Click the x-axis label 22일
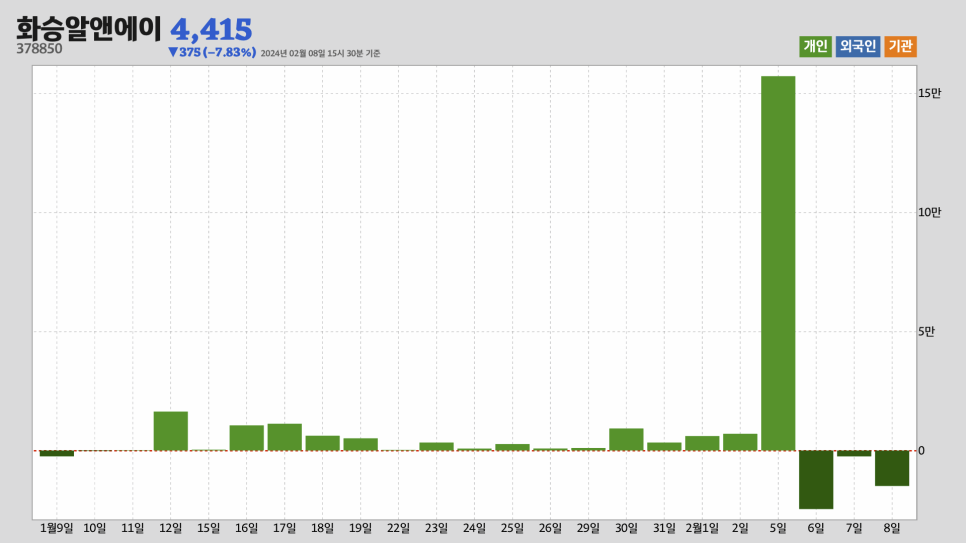This screenshot has width=966, height=543. coord(399,528)
